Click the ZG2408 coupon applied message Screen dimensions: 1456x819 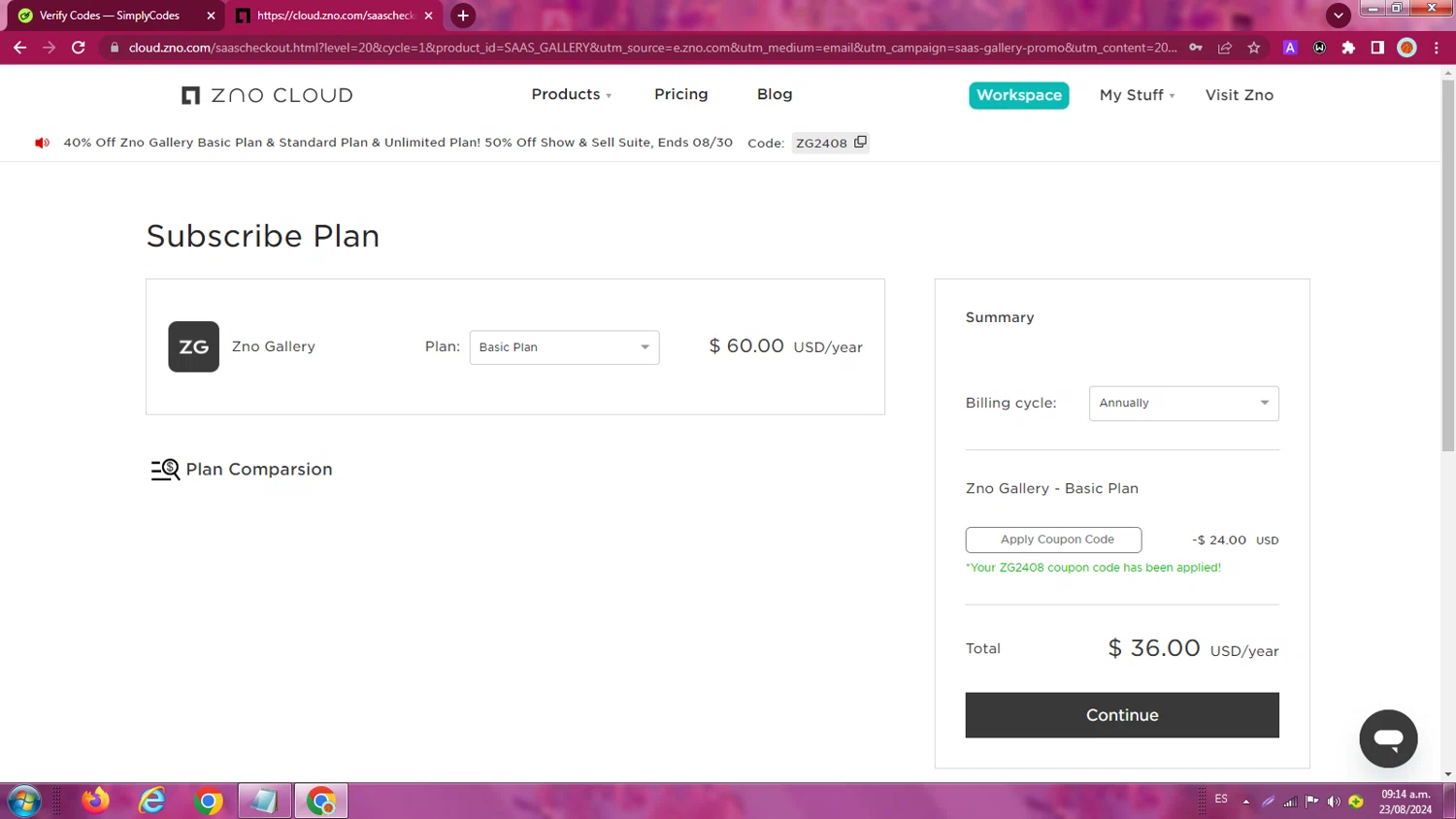click(1093, 568)
